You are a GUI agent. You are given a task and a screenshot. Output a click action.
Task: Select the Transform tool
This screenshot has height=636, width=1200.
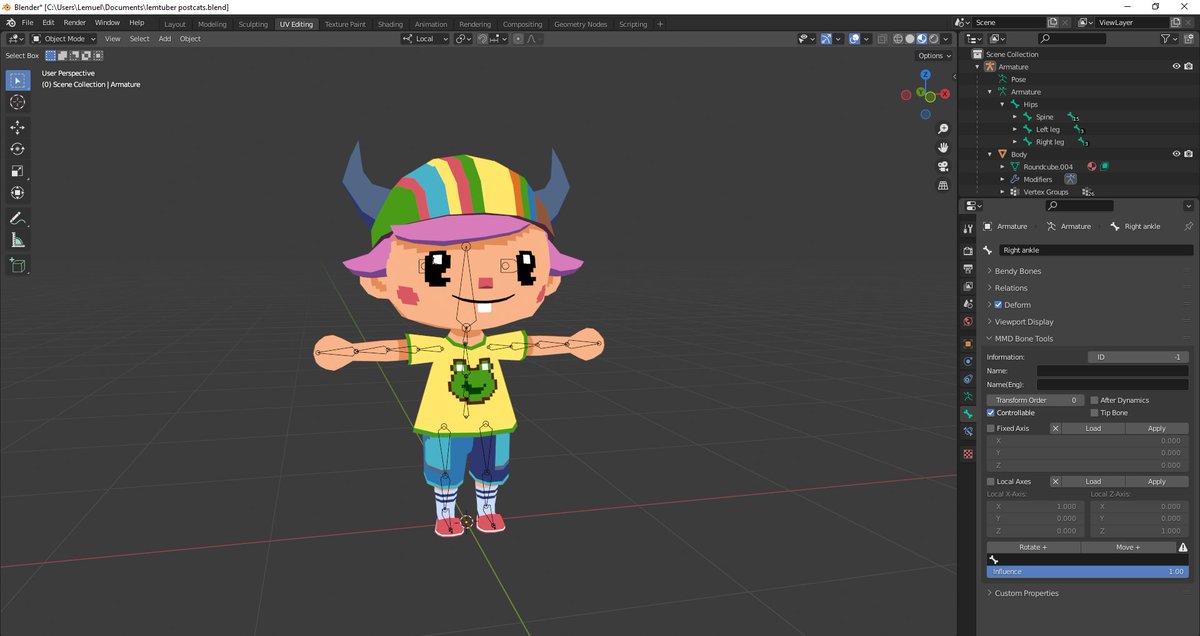pyautogui.click(x=18, y=193)
